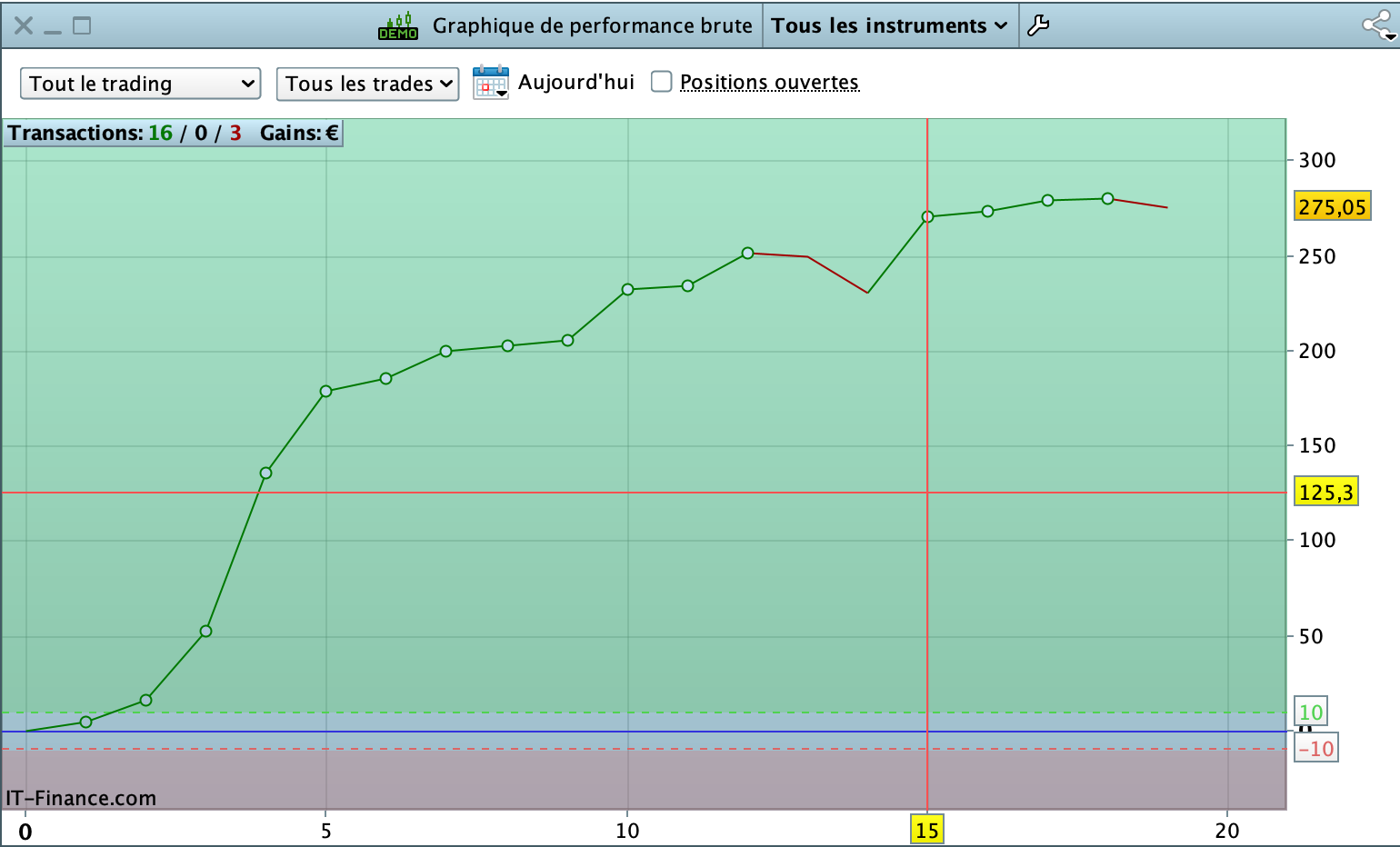The width and height of the screenshot is (1400, 847).
Task: Expand the Tout le trading dropdown
Action: 141,84
